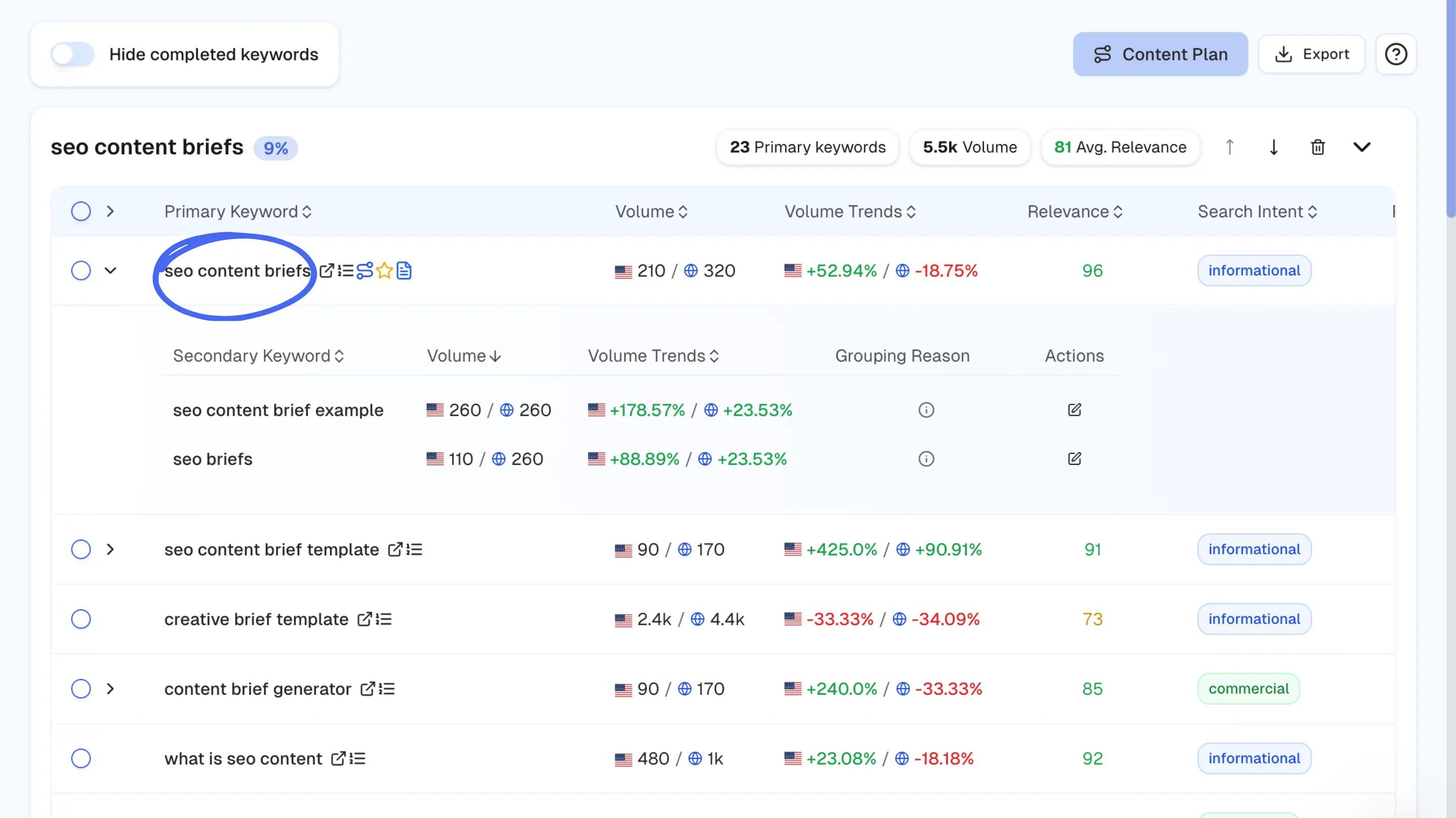Open external link for creative brief template
Viewport: 1456px width, 818px height.
pyautogui.click(x=365, y=619)
